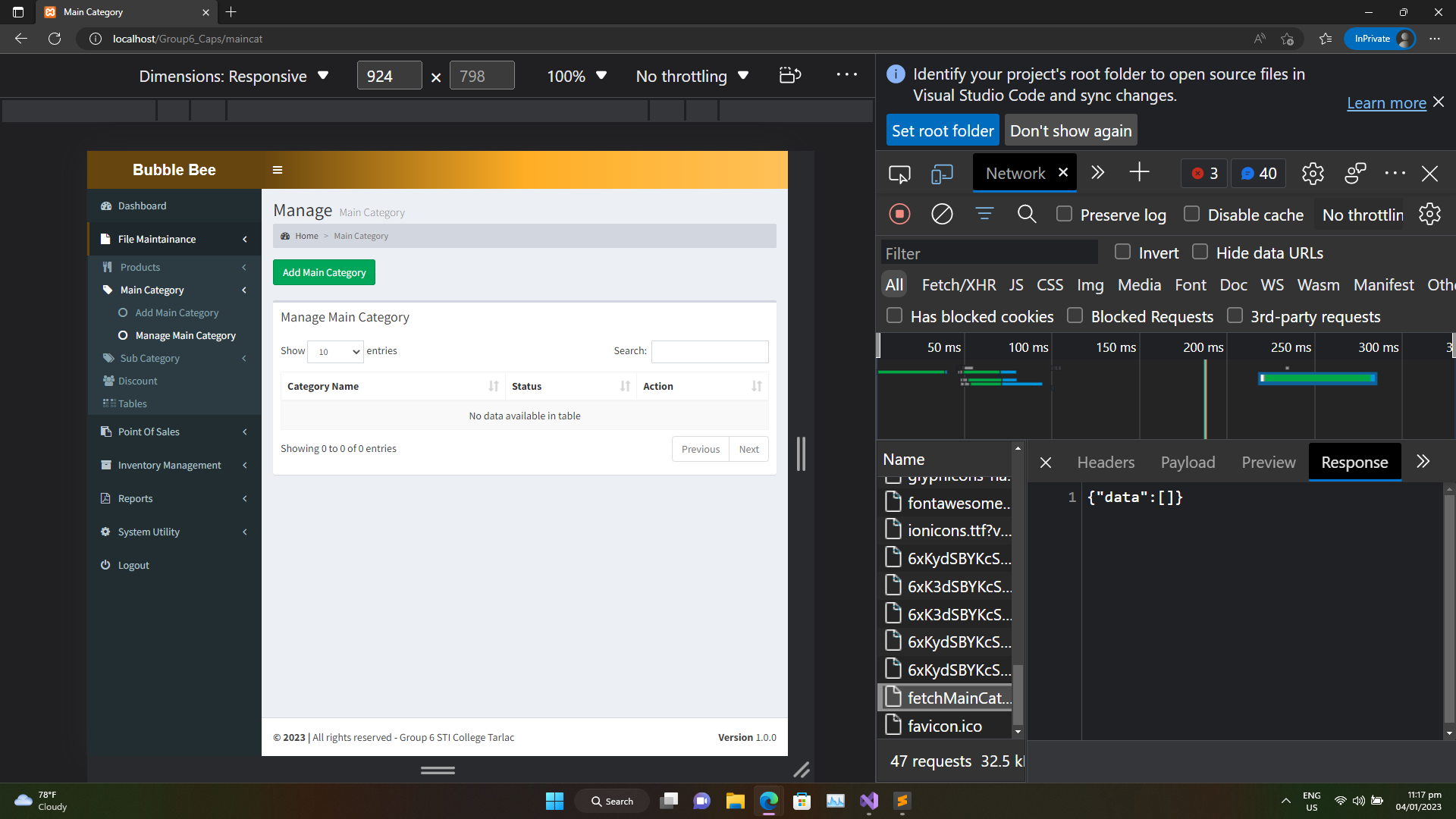Toggle Disable cache checkbox in DevTools
Viewport: 1456px width, 819px height.
[1191, 214]
